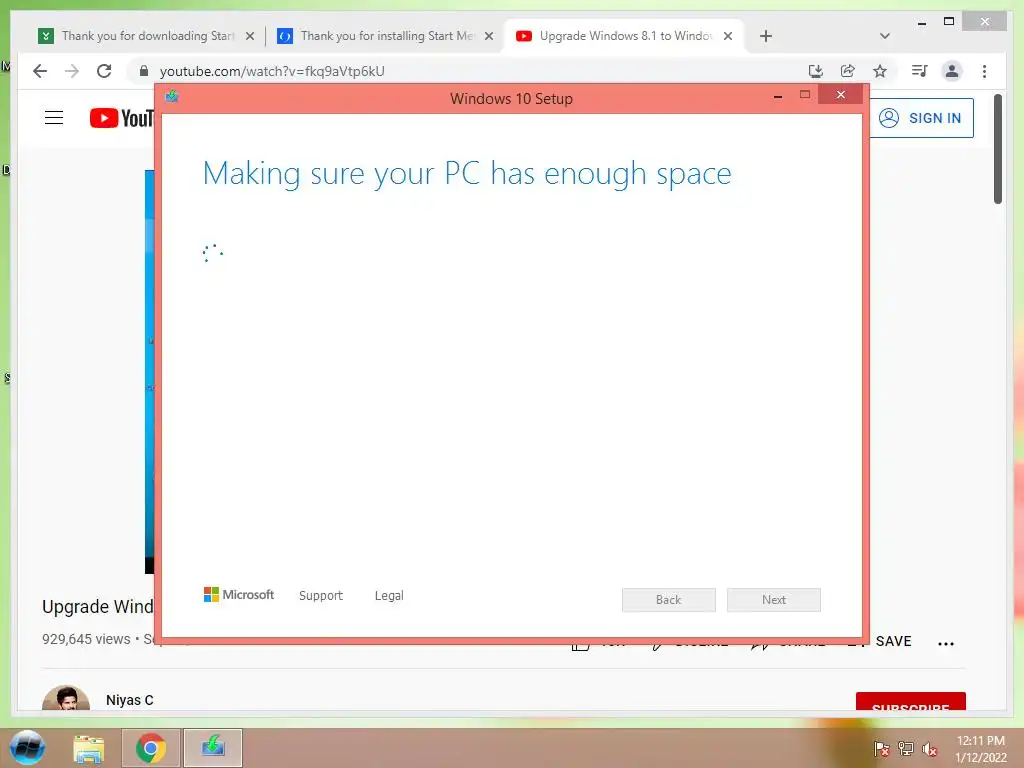
Task: Click the YouTube page scrollbar
Action: pos(998,150)
